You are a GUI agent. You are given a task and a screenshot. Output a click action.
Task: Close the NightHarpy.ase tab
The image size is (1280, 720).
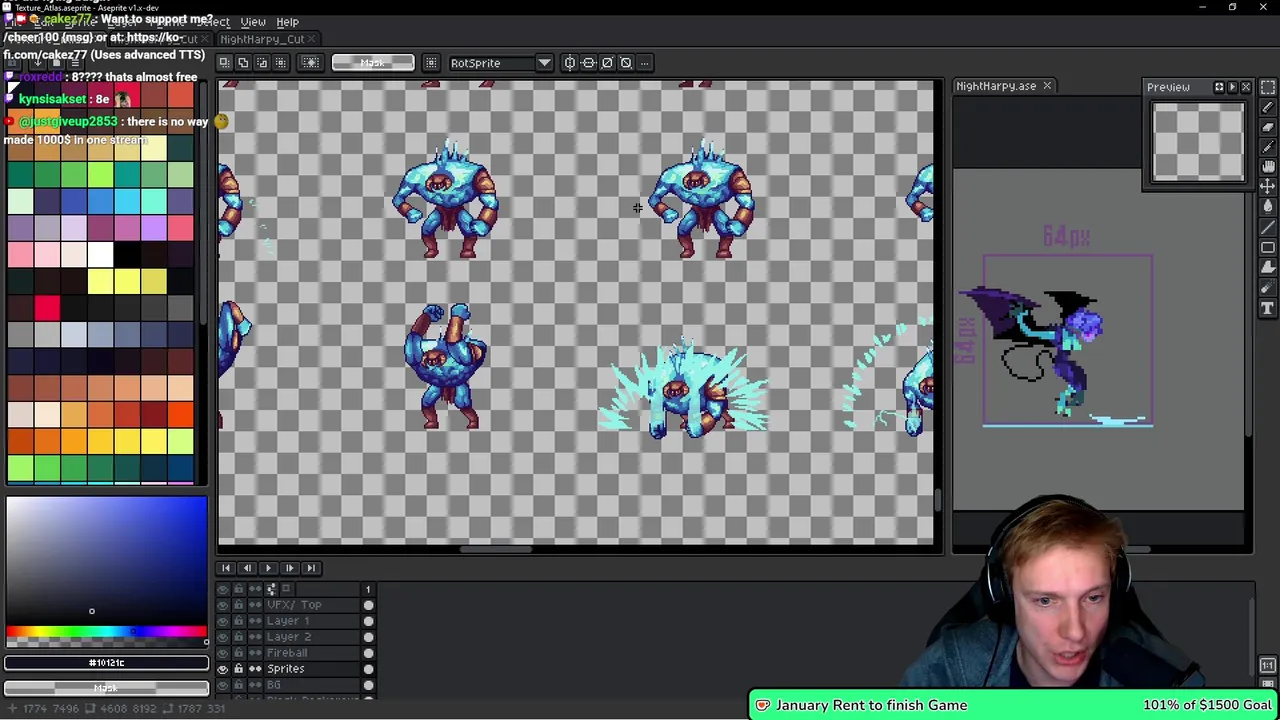click(x=1047, y=86)
